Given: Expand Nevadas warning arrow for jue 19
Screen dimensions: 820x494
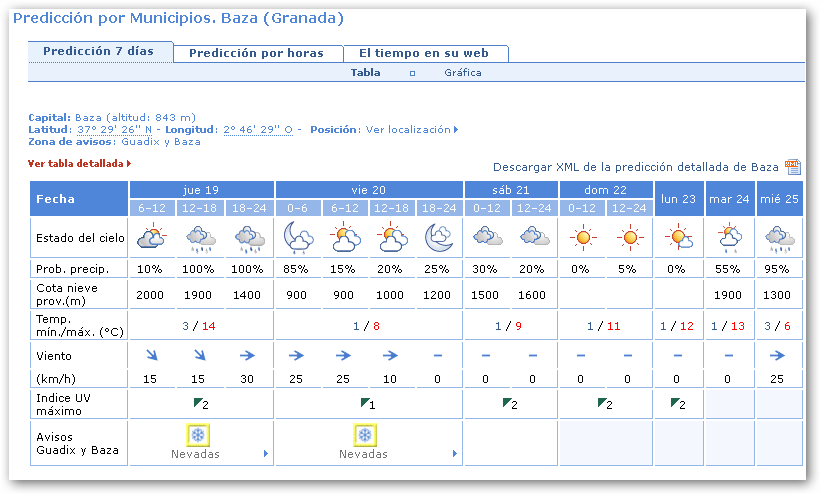Looking at the screenshot, I should [x=265, y=454].
